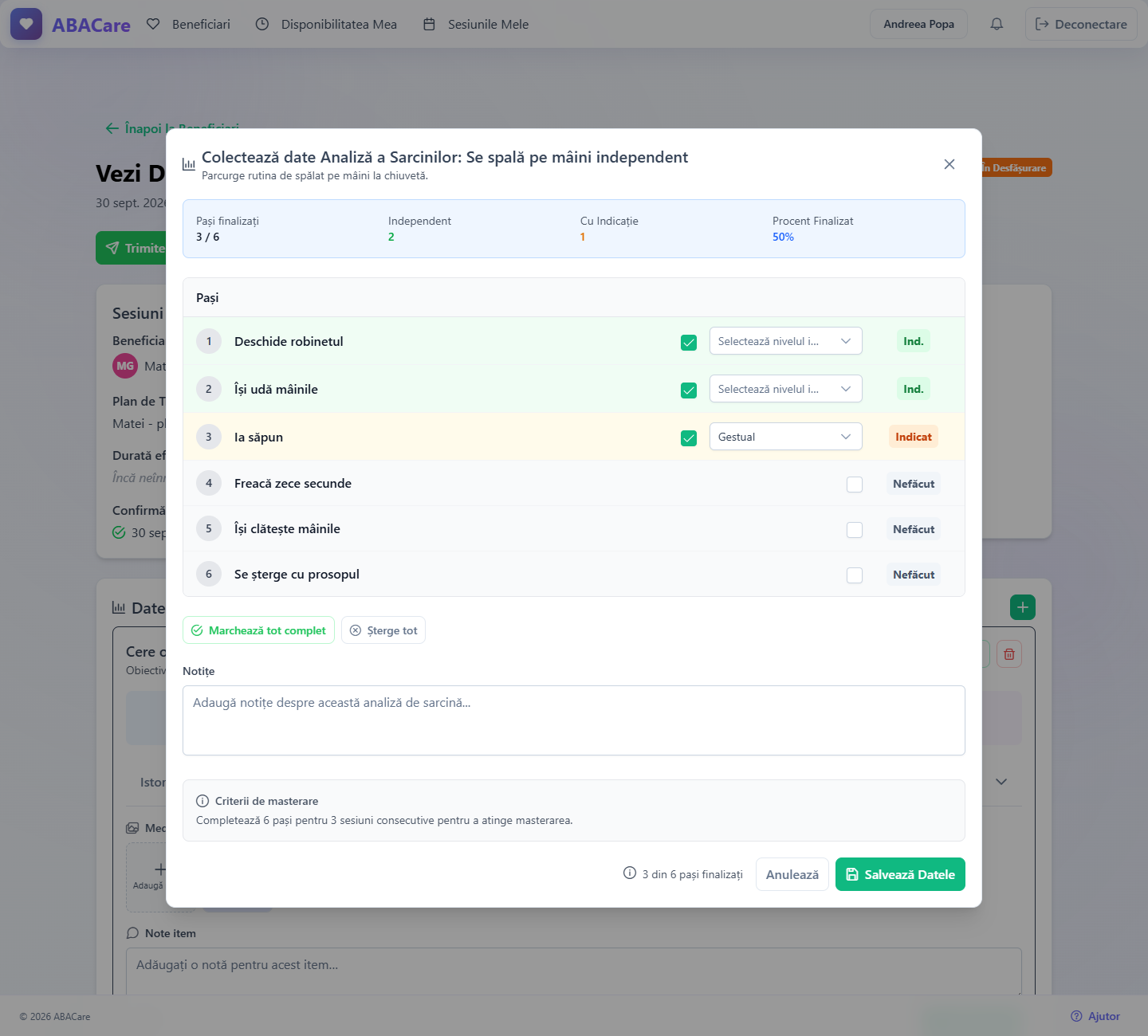Open prompt level dropdown for Deschide robinetul
1148x1036 pixels.
(x=786, y=341)
